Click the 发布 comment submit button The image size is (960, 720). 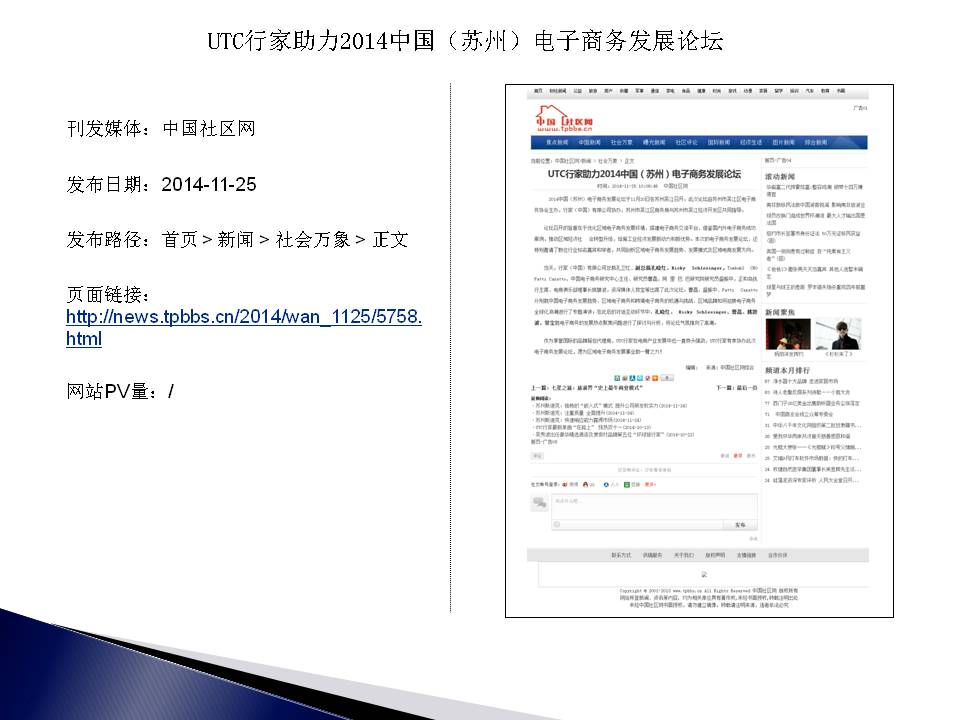pos(740,525)
